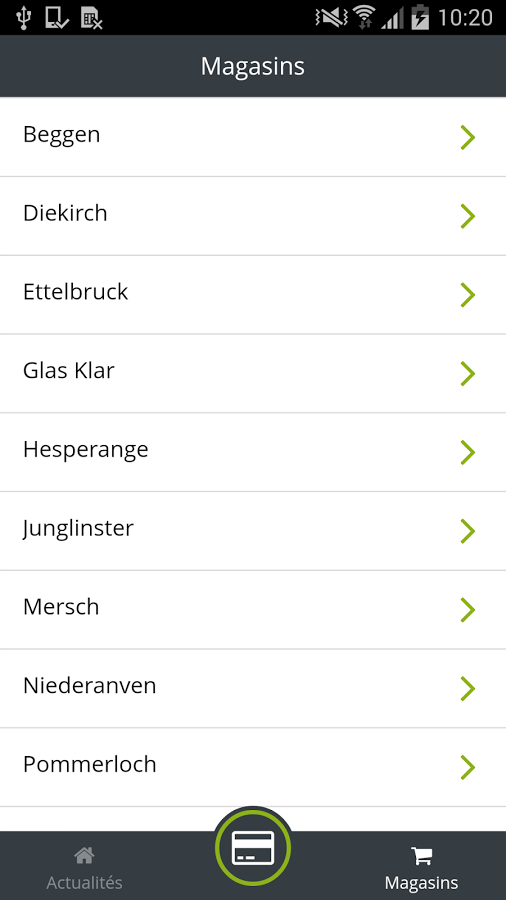Screen dimensions: 506x900
Task: Open the loyalty card circular button
Action: click(253, 848)
